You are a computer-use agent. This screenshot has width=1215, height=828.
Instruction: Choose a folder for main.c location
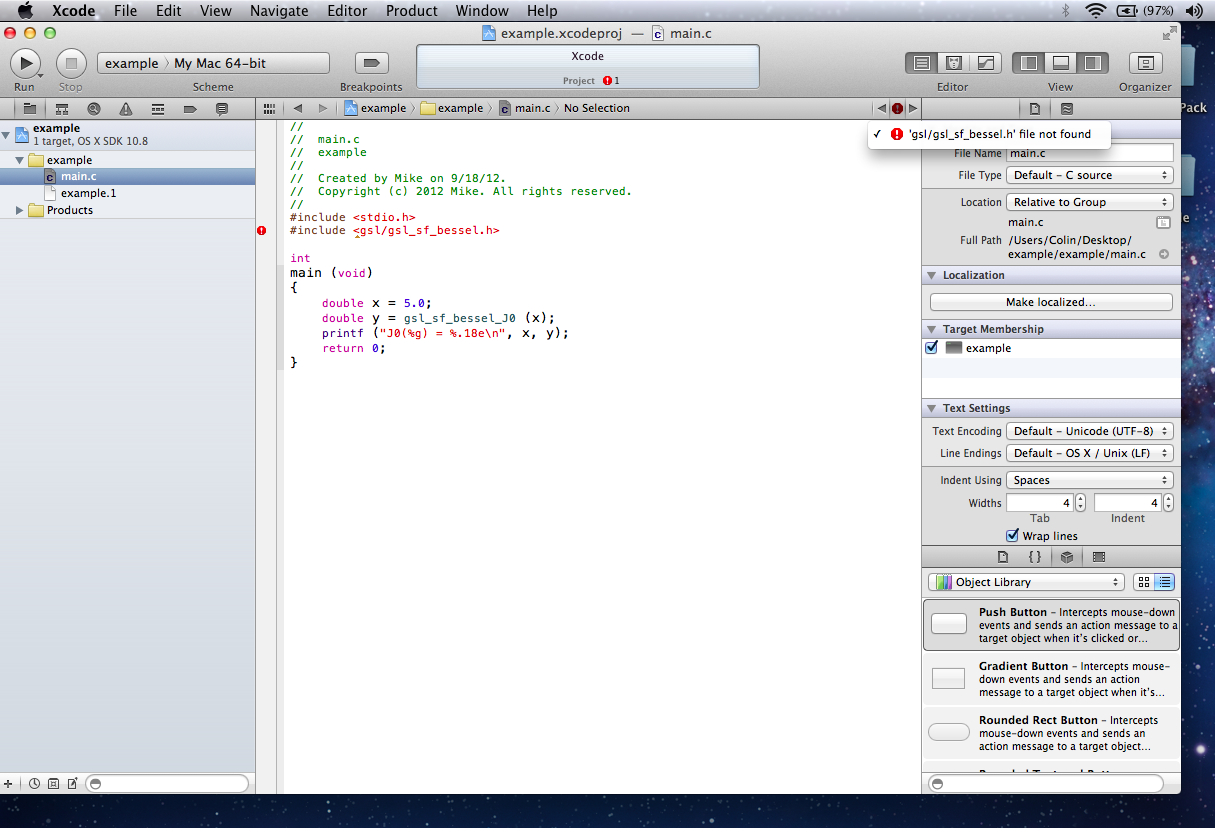(1163, 222)
